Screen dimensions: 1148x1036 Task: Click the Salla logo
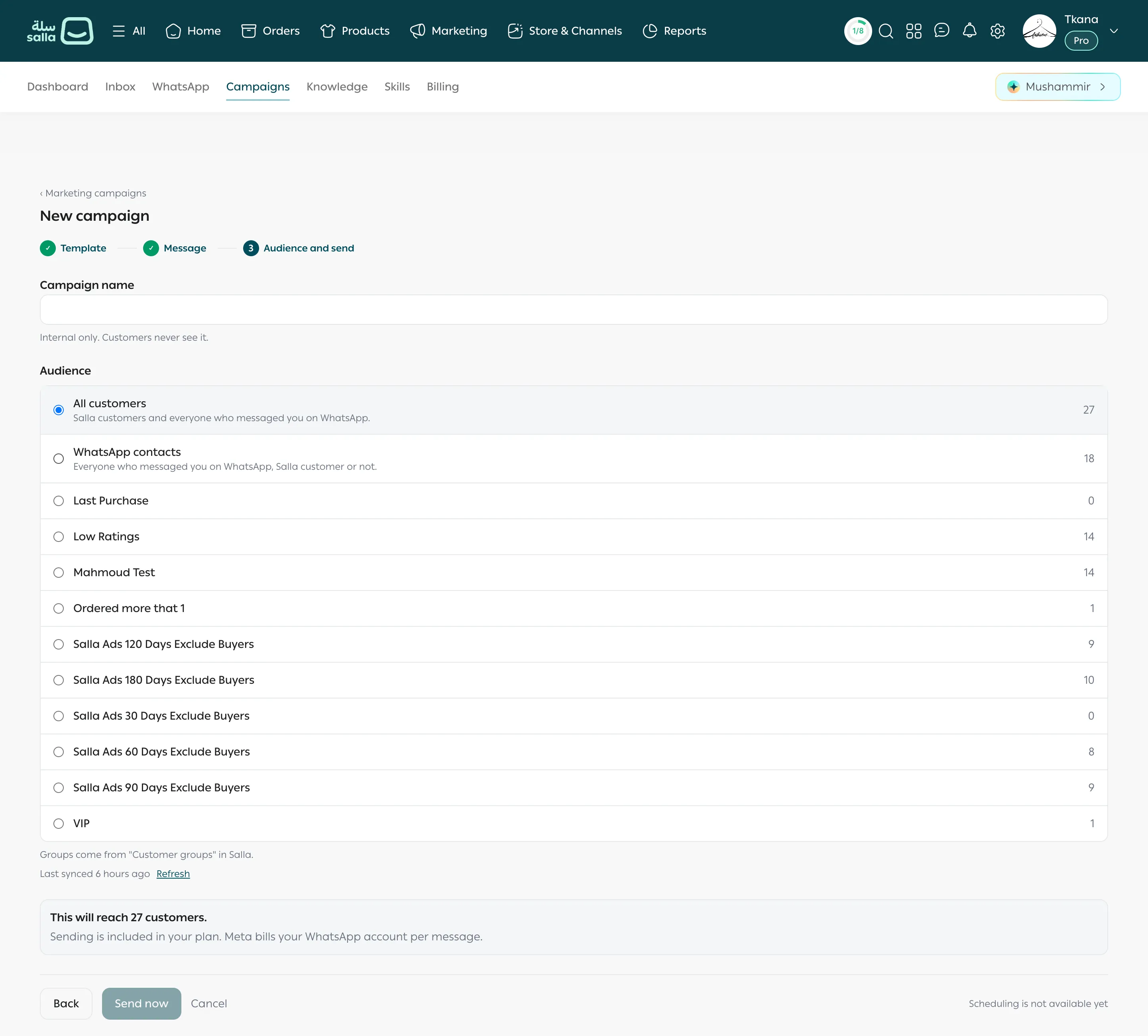60,31
